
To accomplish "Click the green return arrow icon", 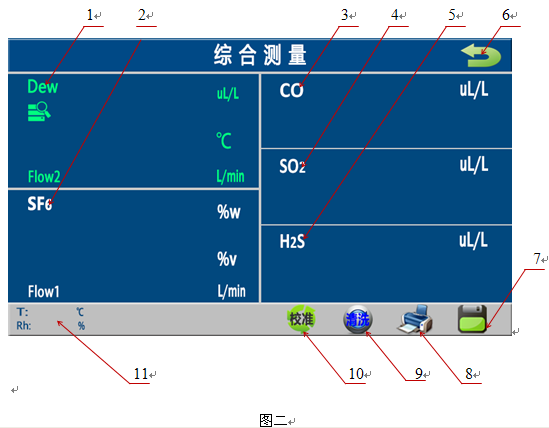I will pyautogui.click(x=481, y=55).
